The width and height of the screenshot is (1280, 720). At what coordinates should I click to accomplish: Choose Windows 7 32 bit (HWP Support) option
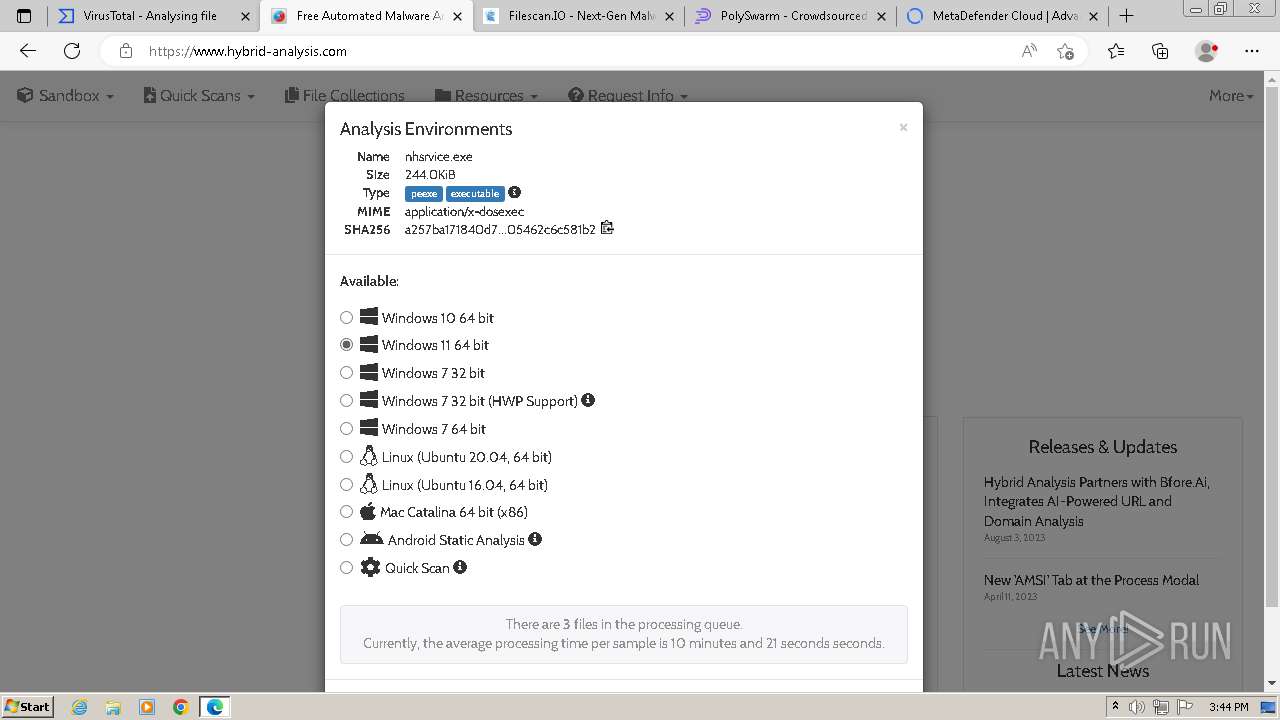346,400
